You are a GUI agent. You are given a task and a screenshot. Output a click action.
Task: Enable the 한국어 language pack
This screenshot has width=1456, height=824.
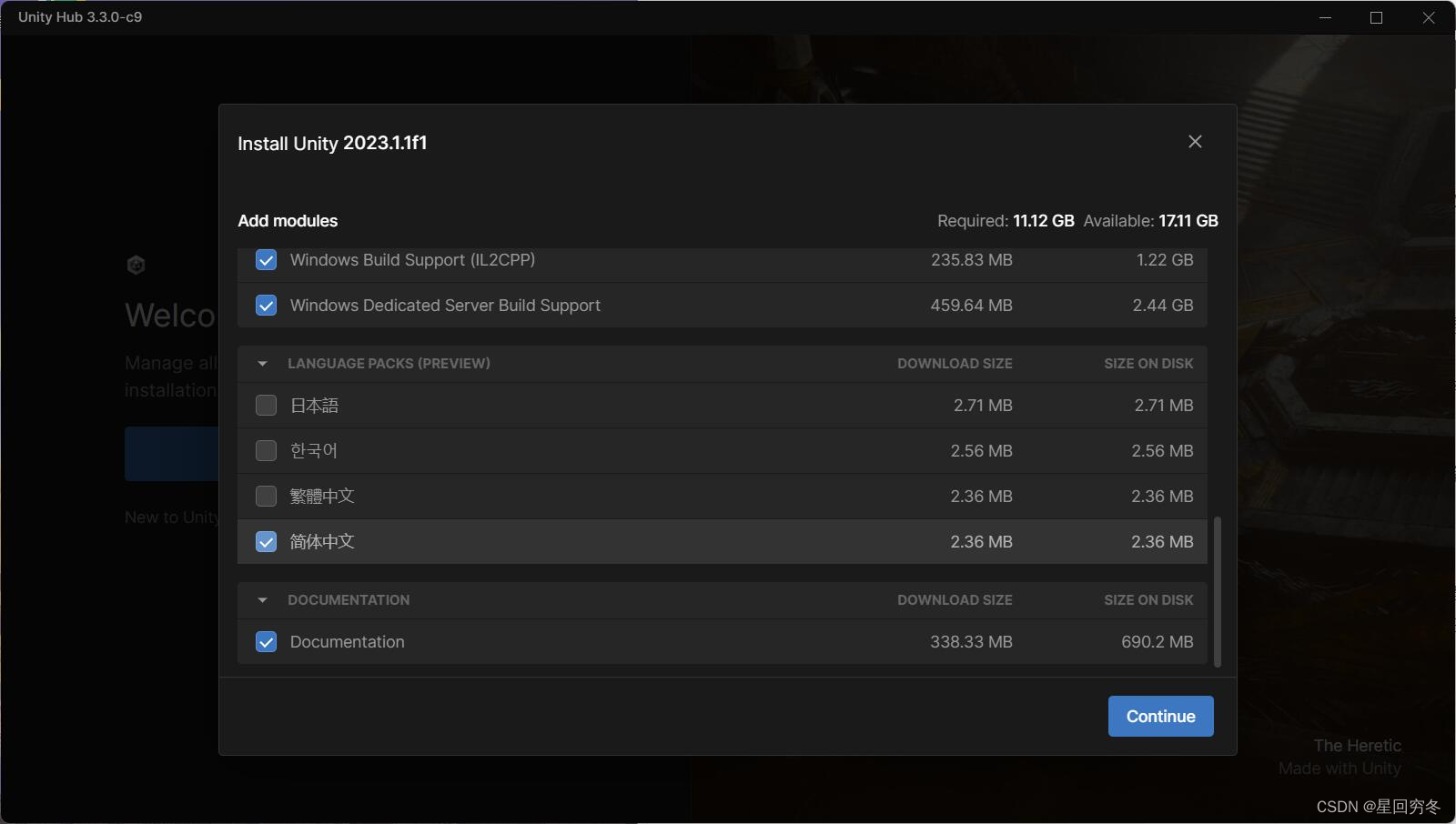[266, 450]
